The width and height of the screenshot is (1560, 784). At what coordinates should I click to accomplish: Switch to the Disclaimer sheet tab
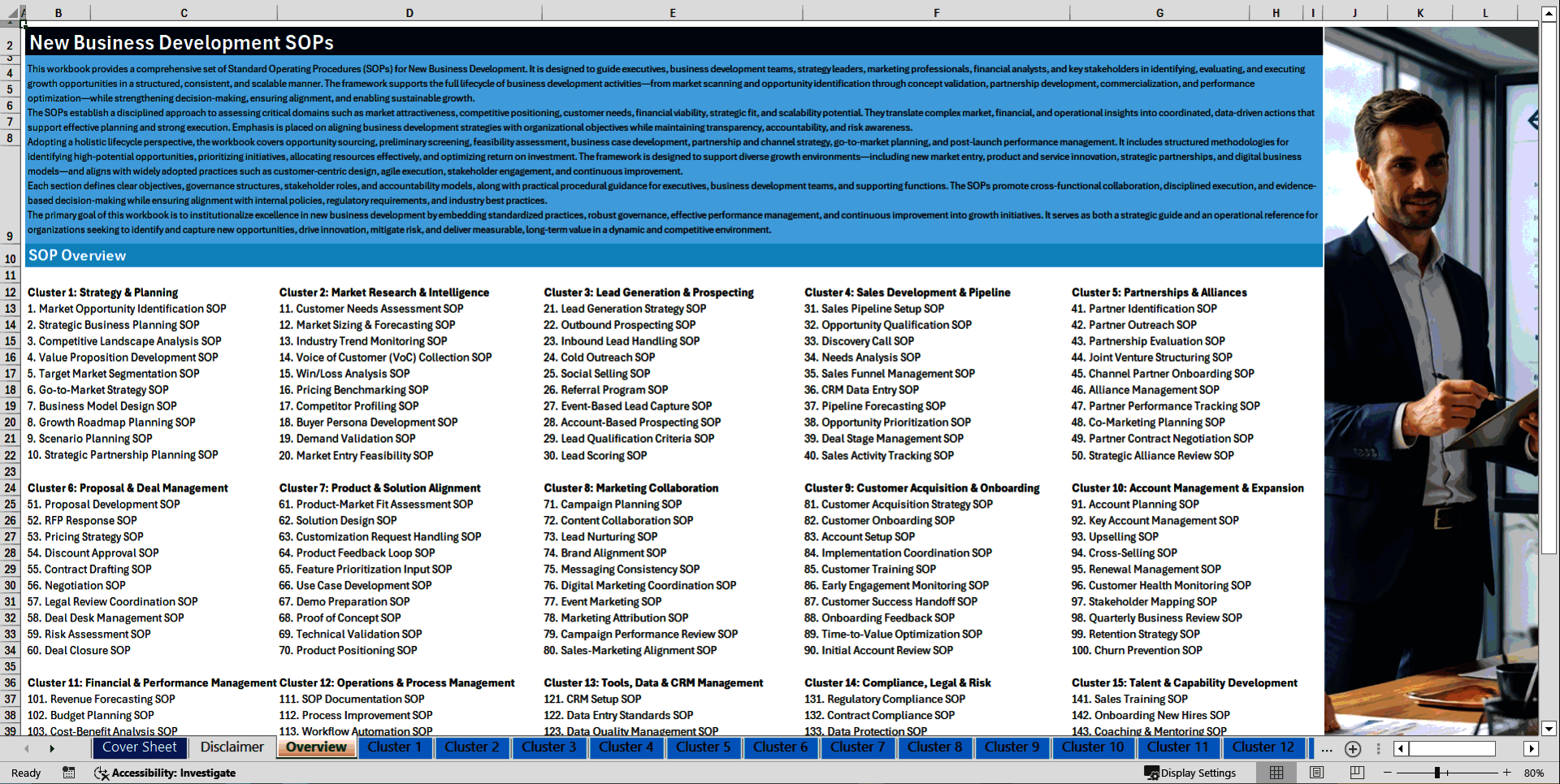pyautogui.click(x=232, y=747)
